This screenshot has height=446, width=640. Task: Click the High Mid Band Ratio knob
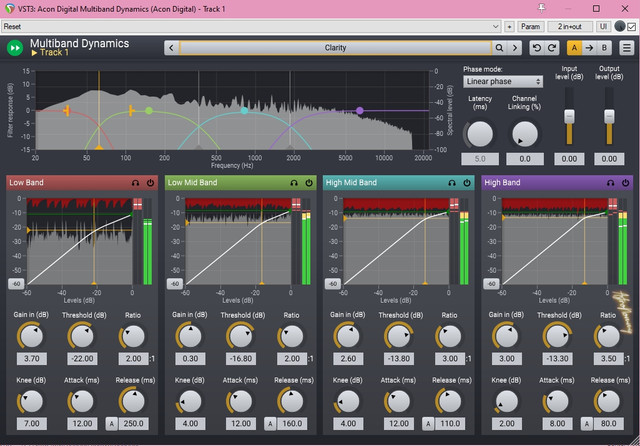coord(449,336)
